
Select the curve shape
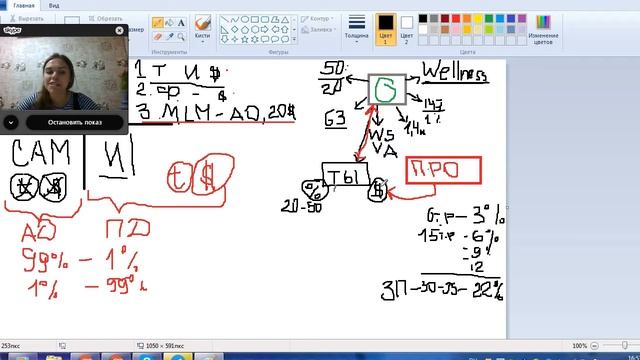point(235,20)
